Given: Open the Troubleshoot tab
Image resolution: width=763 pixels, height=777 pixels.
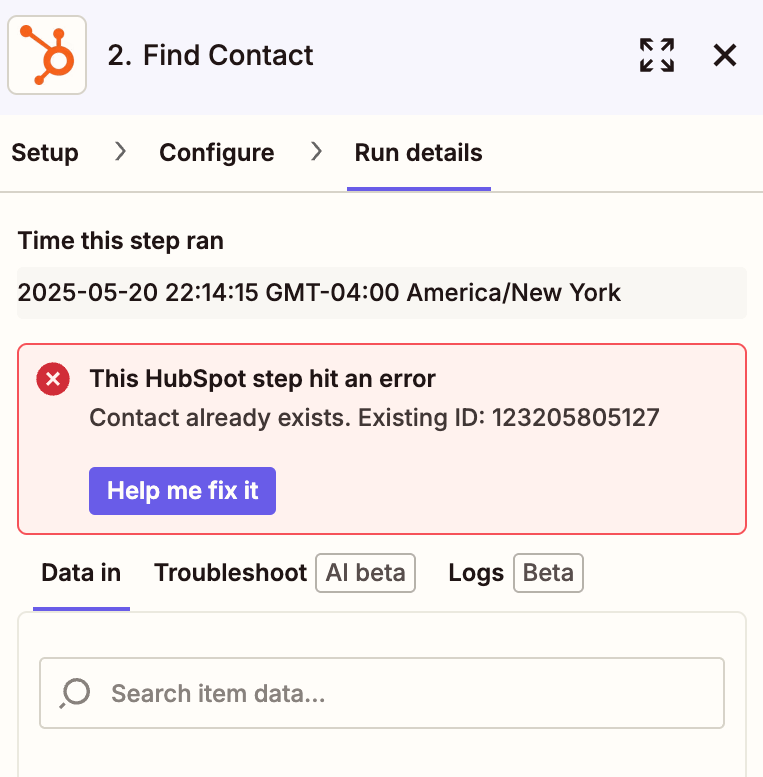Looking at the screenshot, I should pos(230,573).
